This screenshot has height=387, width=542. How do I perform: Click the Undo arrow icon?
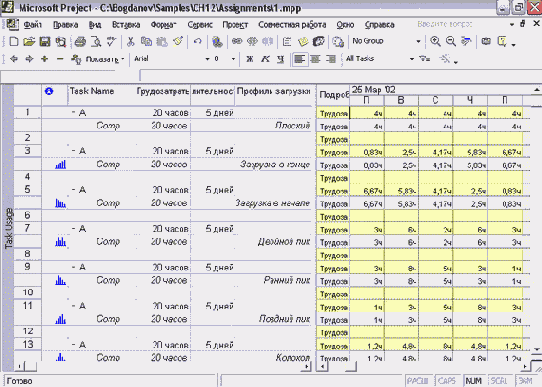click(197, 42)
